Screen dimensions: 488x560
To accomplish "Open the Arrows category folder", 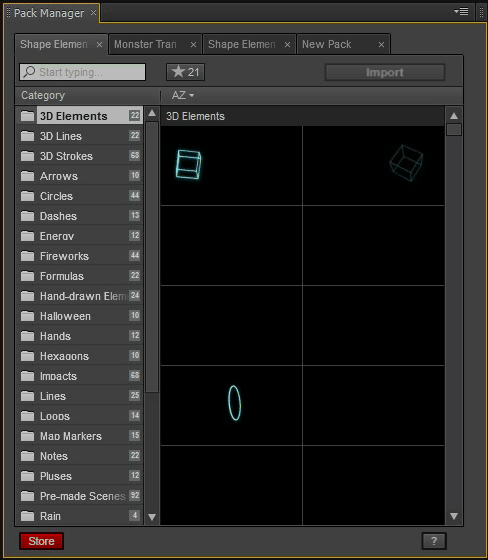I will [80, 176].
